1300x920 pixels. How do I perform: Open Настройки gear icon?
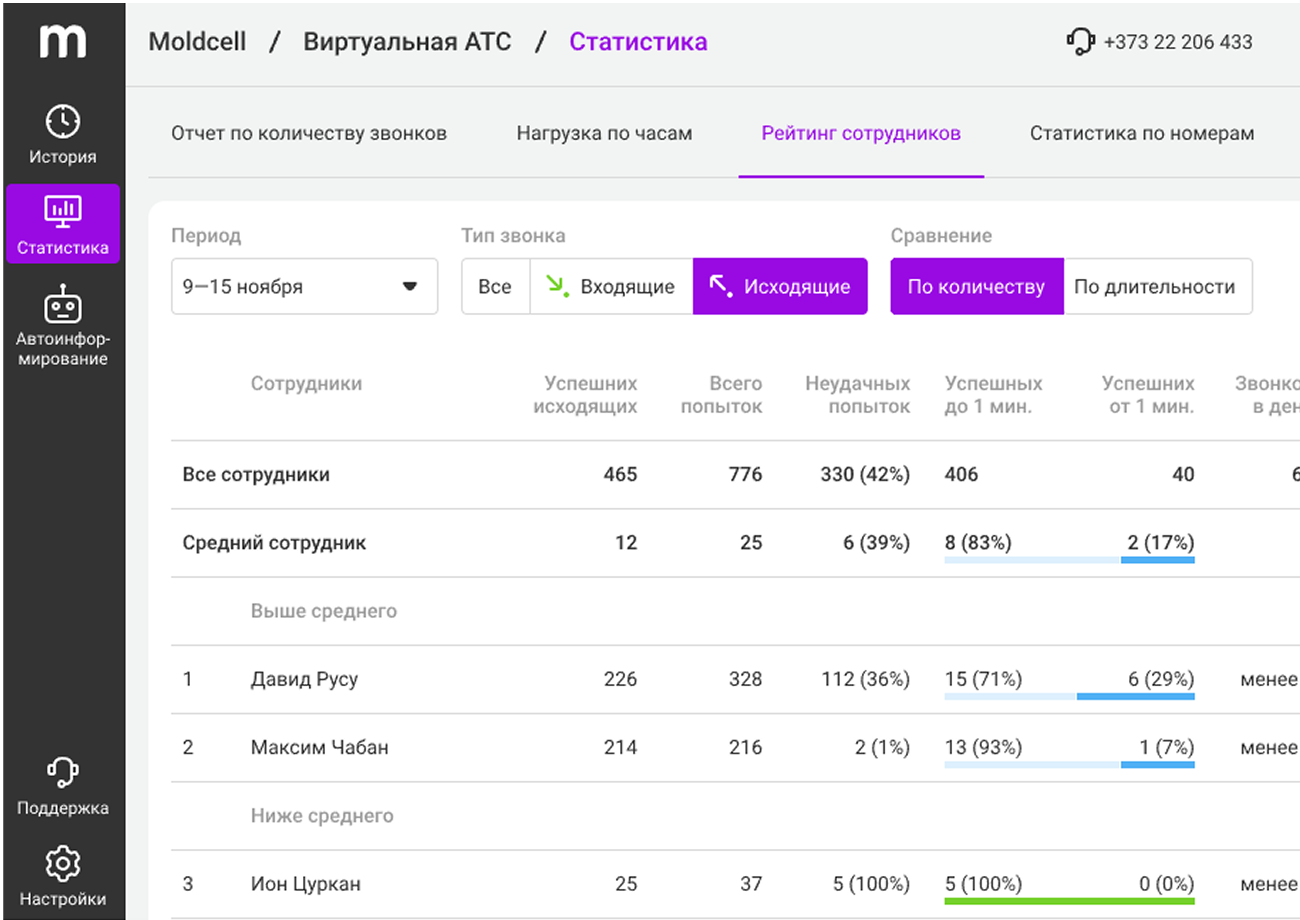tap(63, 863)
